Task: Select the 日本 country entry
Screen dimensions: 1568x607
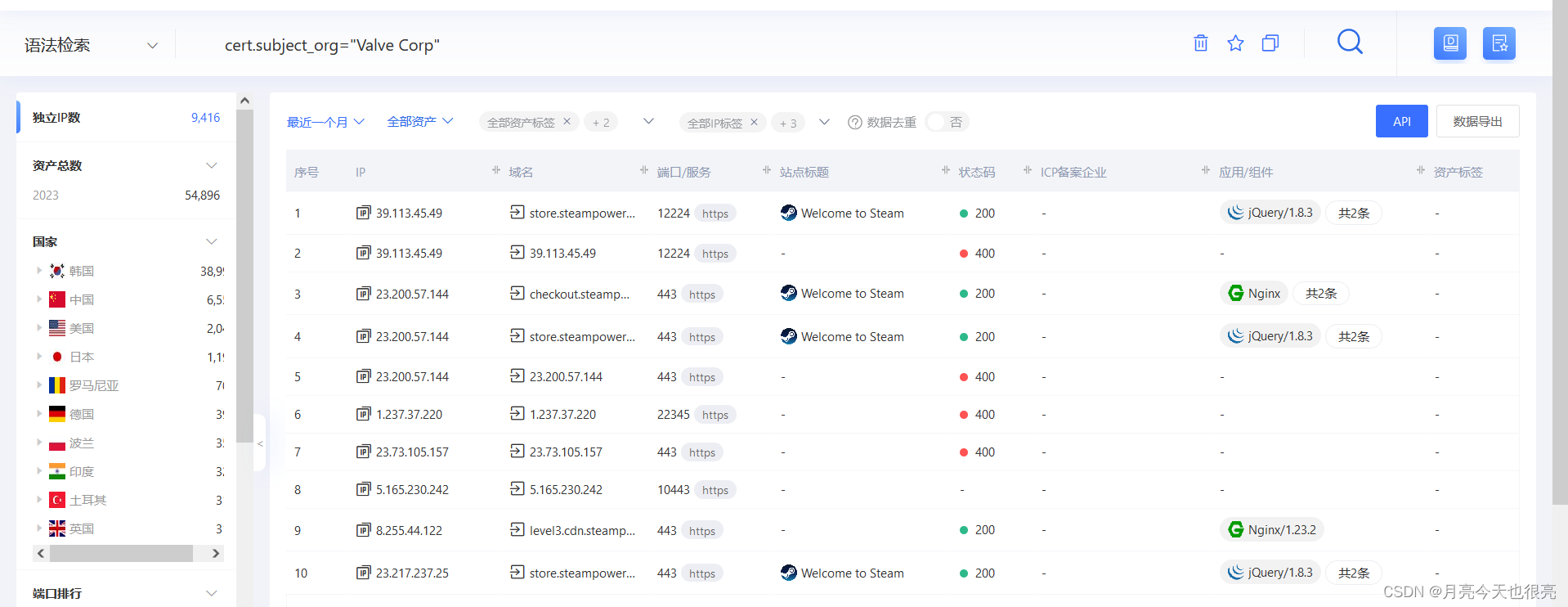Action: 82,357
